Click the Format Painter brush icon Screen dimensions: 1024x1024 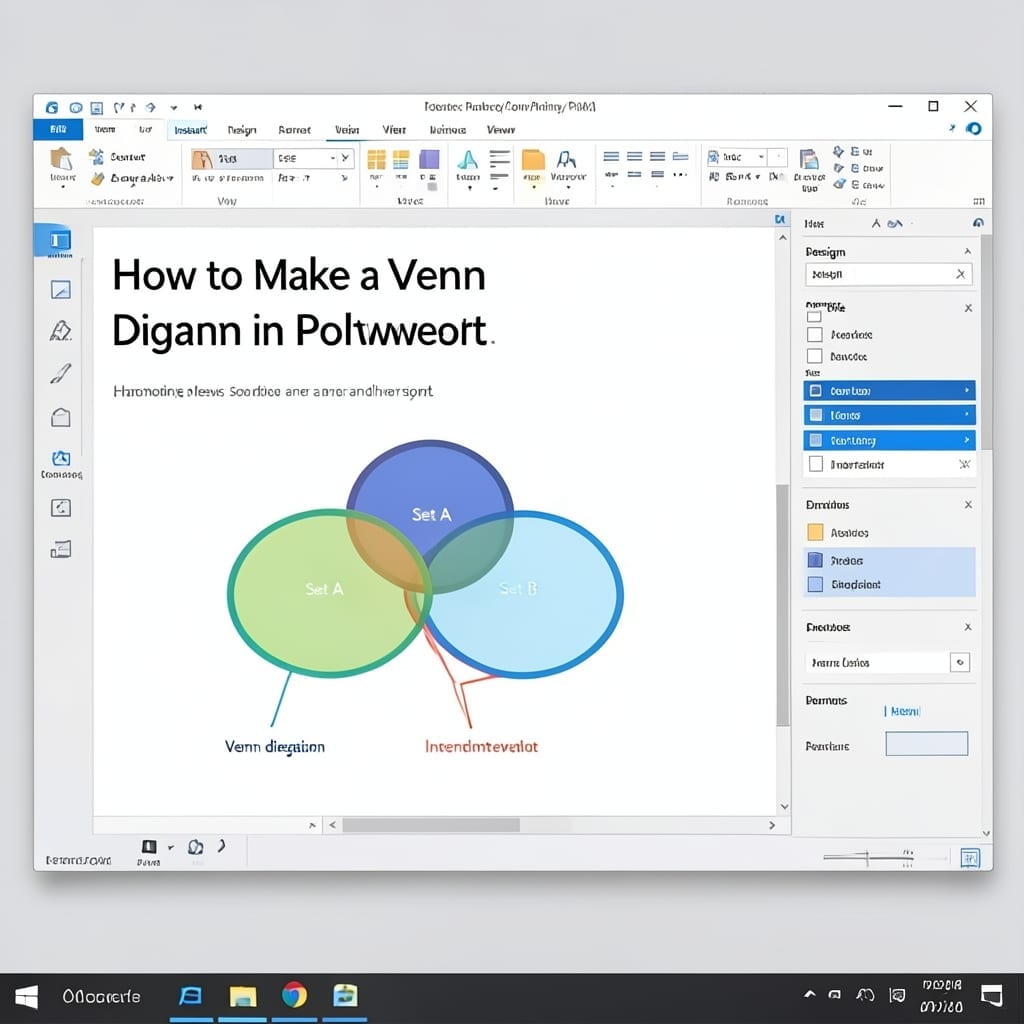98,178
